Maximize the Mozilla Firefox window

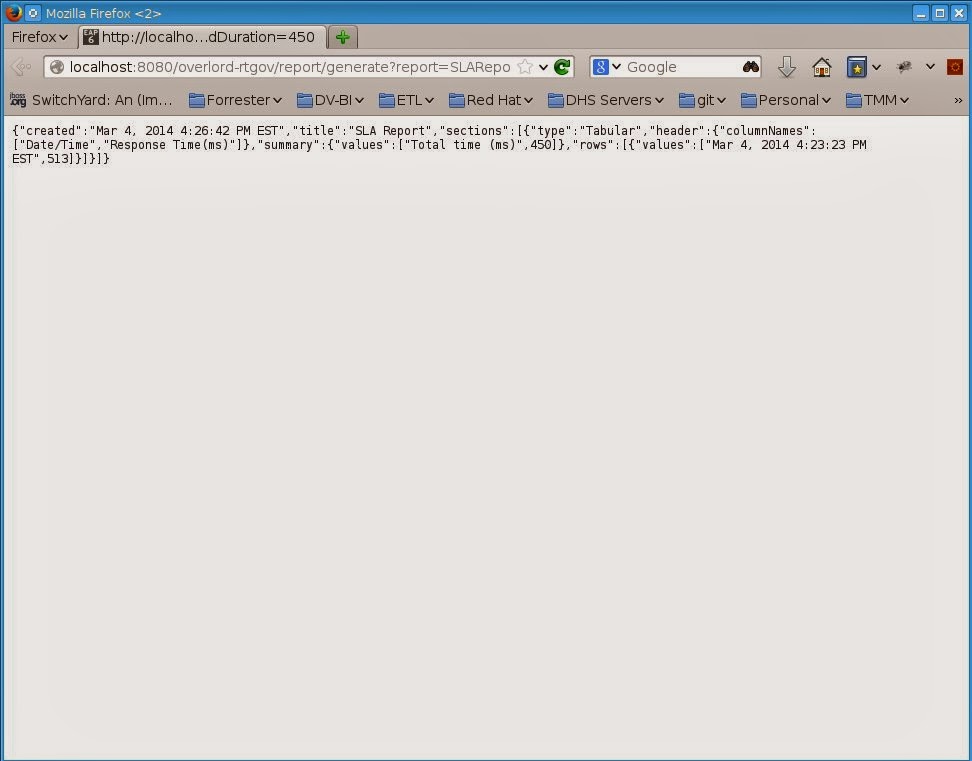coord(940,13)
